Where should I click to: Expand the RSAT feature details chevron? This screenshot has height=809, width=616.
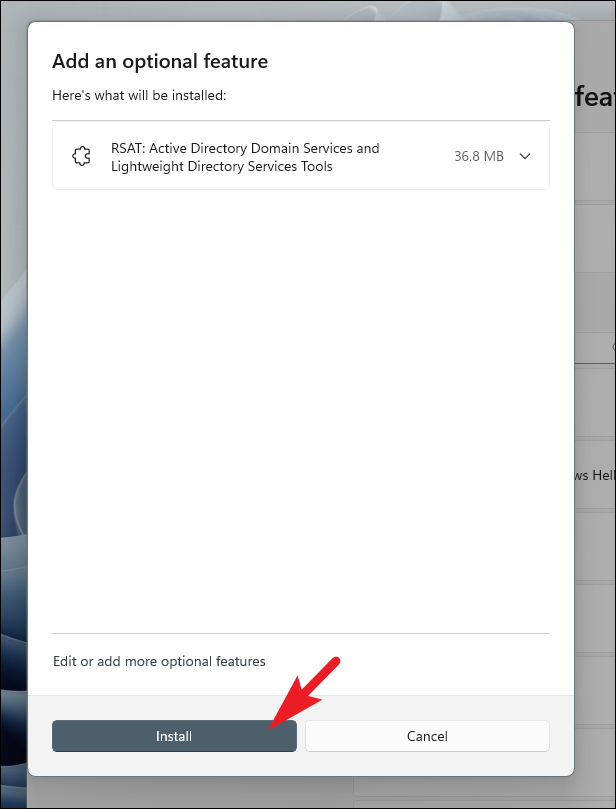(525, 156)
